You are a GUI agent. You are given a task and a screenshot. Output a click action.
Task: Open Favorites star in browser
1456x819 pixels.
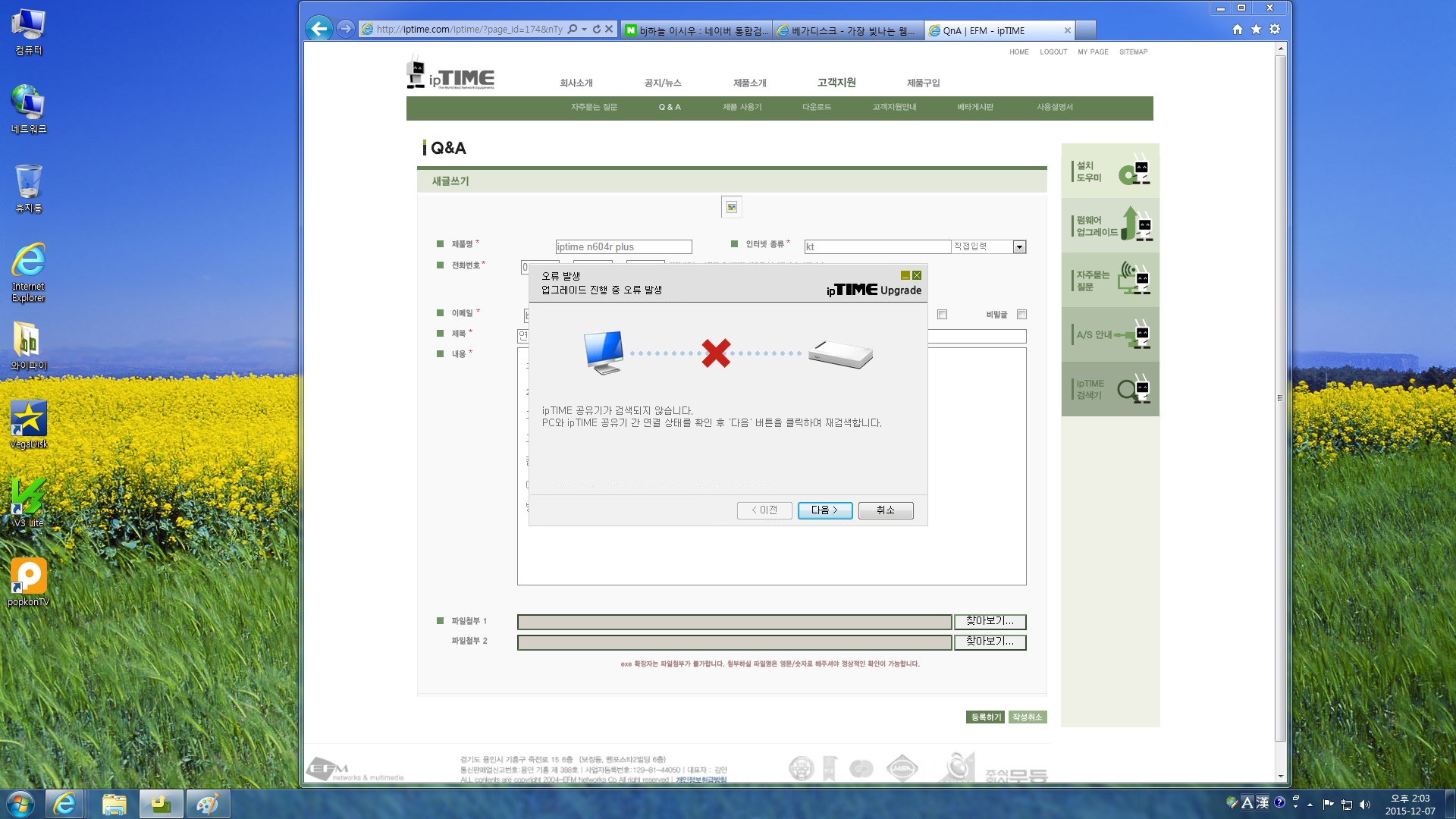pyautogui.click(x=1256, y=30)
